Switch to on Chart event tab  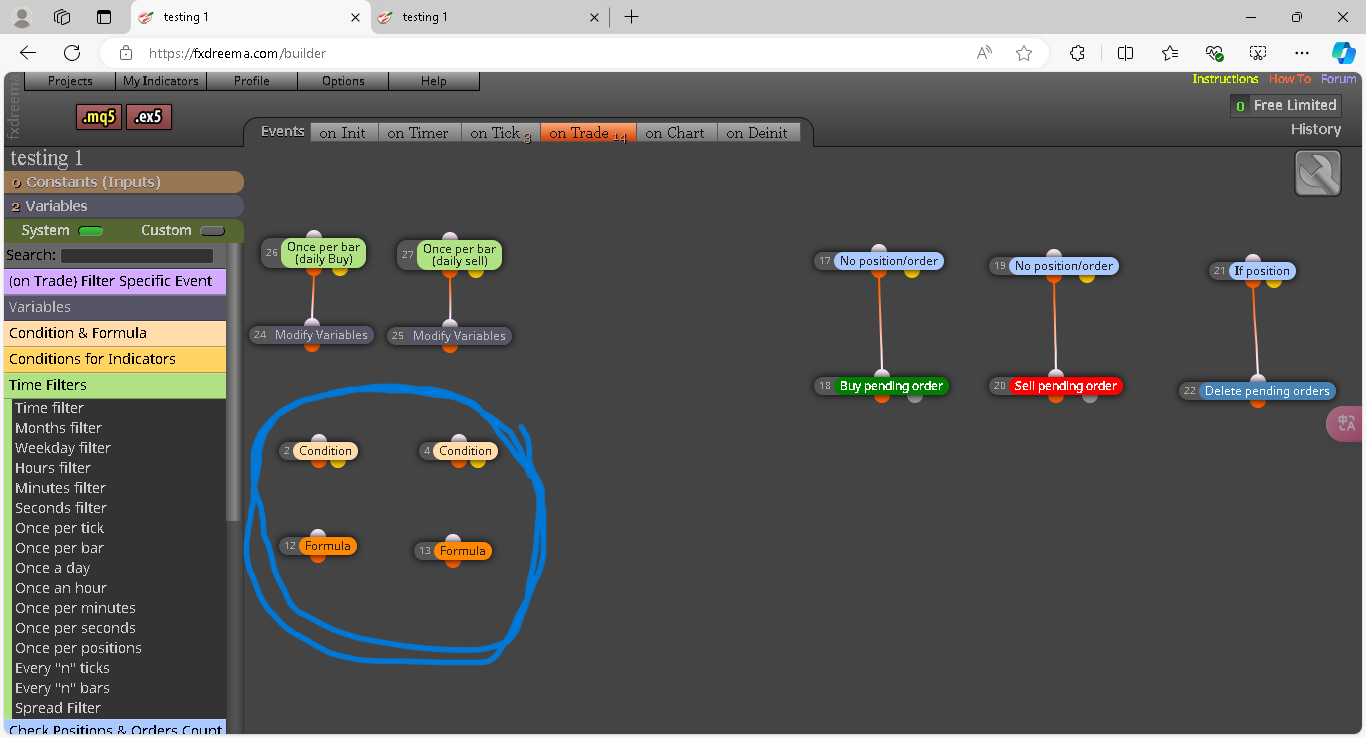pos(675,132)
